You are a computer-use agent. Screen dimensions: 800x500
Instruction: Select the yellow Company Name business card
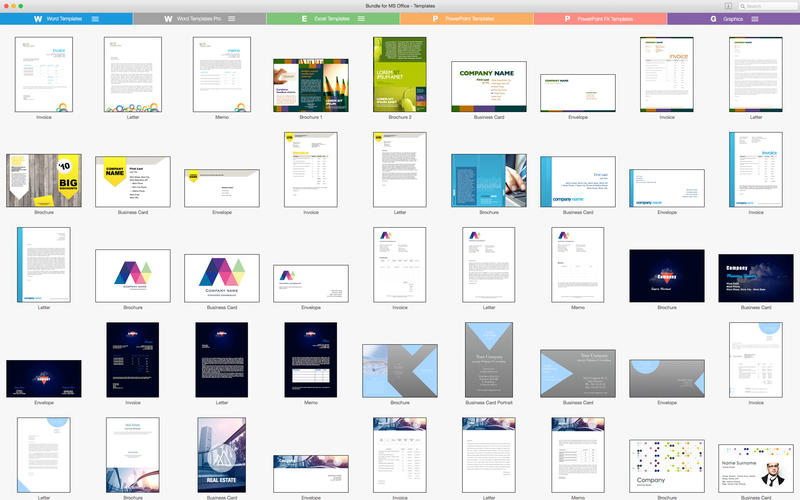[132, 181]
